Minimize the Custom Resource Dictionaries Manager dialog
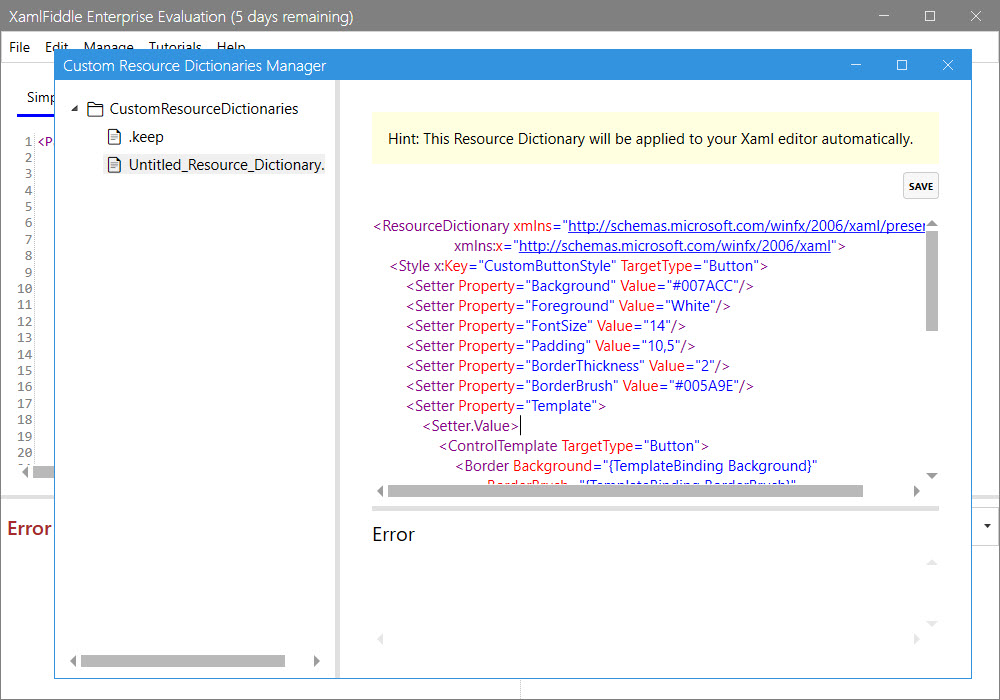The image size is (1000, 700). coord(856,65)
